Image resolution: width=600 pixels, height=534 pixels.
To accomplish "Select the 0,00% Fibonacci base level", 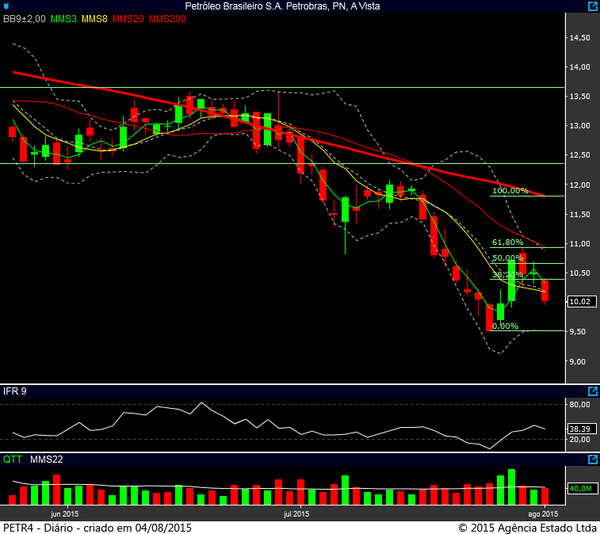I will click(505, 325).
